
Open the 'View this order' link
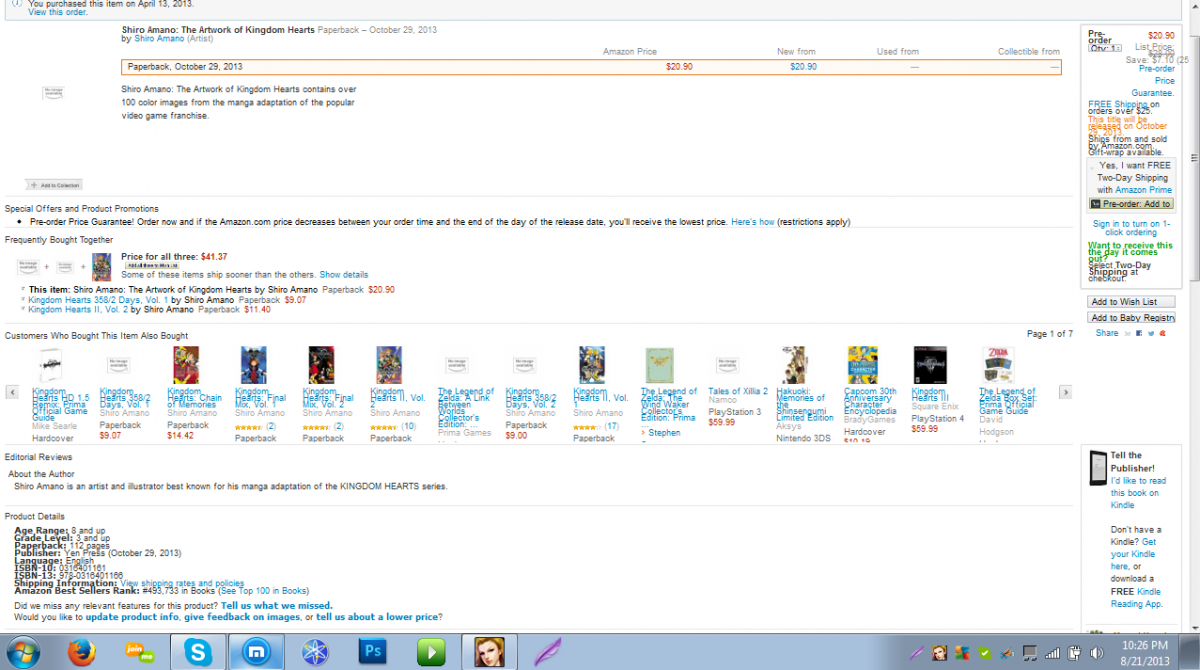coord(57,12)
